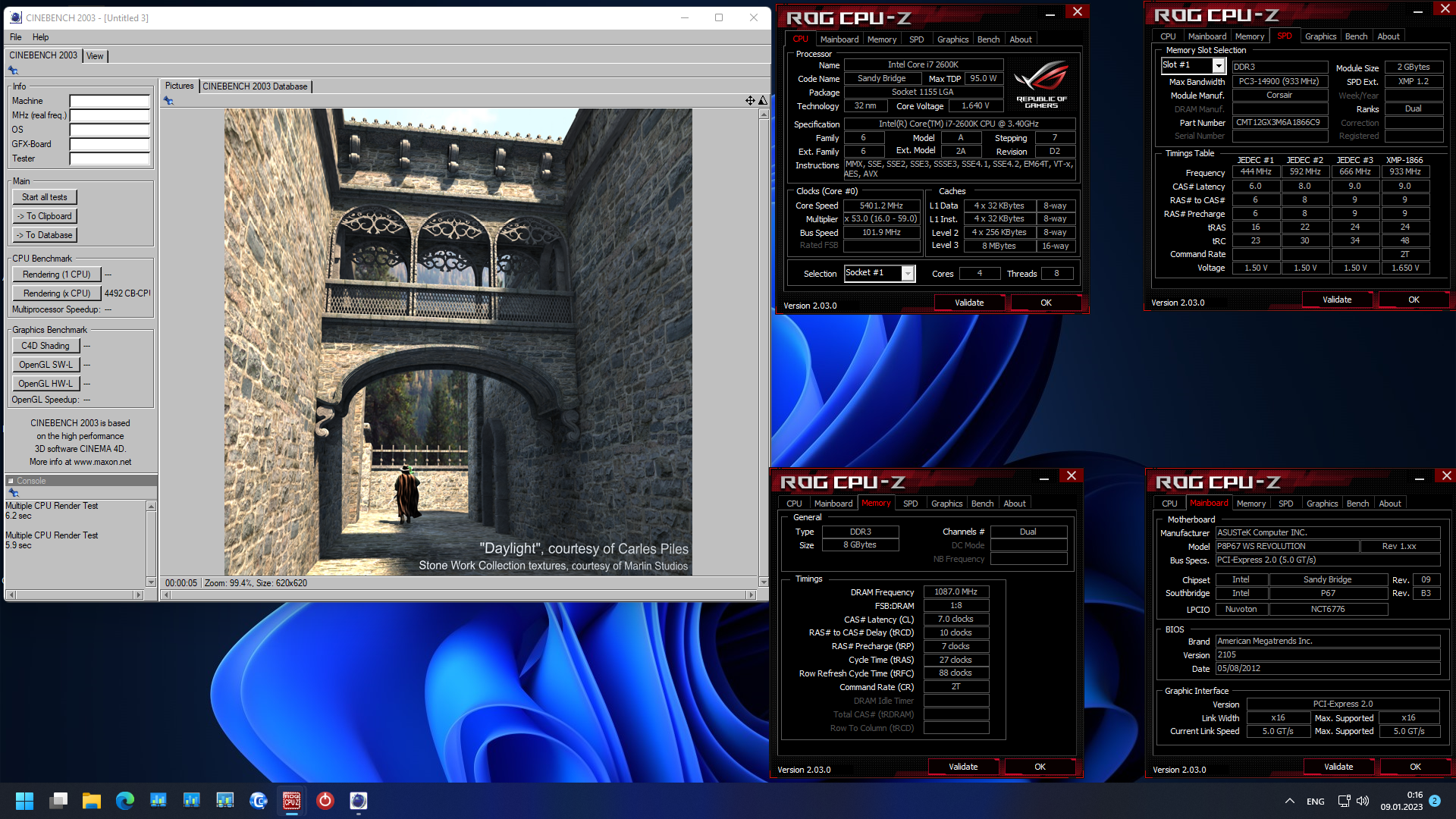The width and height of the screenshot is (1456, 819).
Task: Click the '4492 CB-CPU' result value
Action: point(127,293)
